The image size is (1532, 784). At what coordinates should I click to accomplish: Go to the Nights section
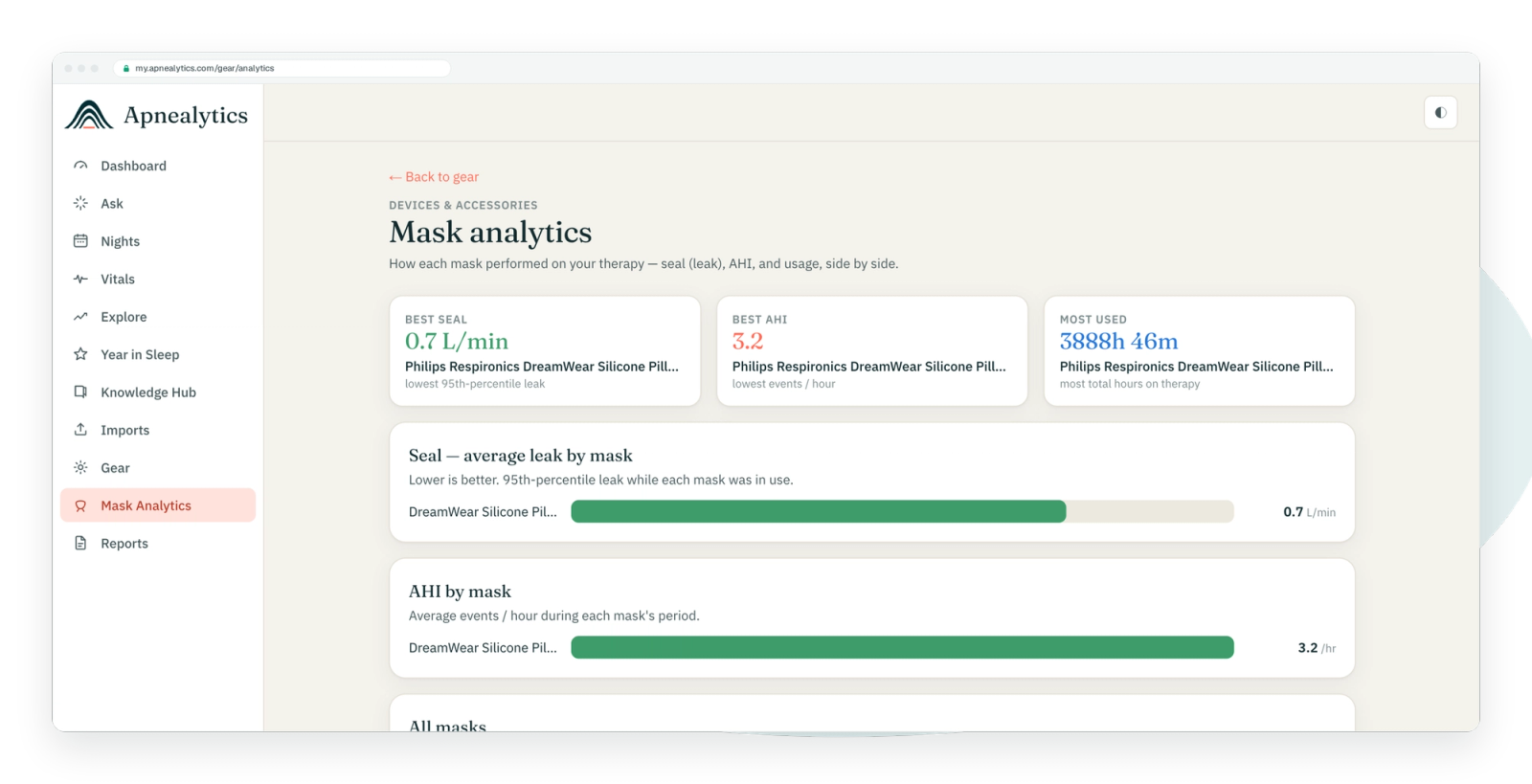click(x=158, y=241)
